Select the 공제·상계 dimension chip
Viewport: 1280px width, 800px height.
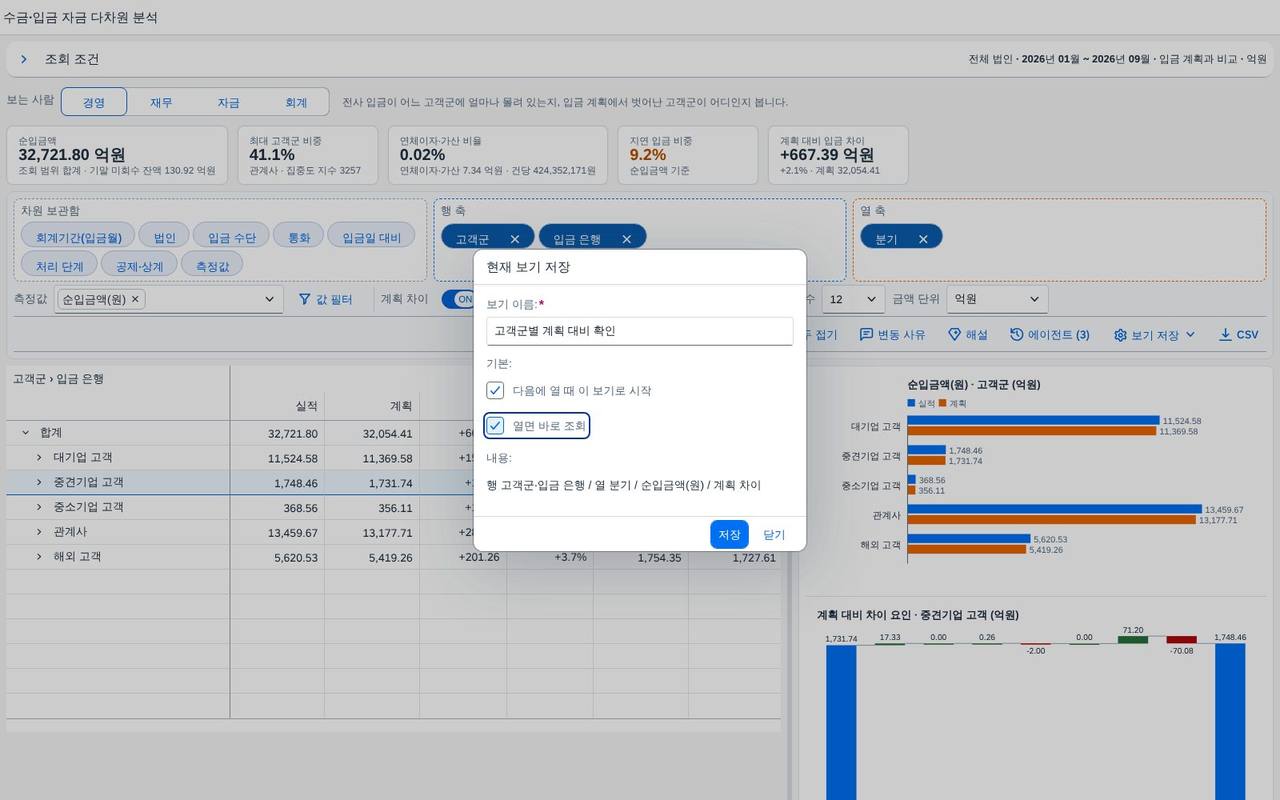click(x=139, y=266)
